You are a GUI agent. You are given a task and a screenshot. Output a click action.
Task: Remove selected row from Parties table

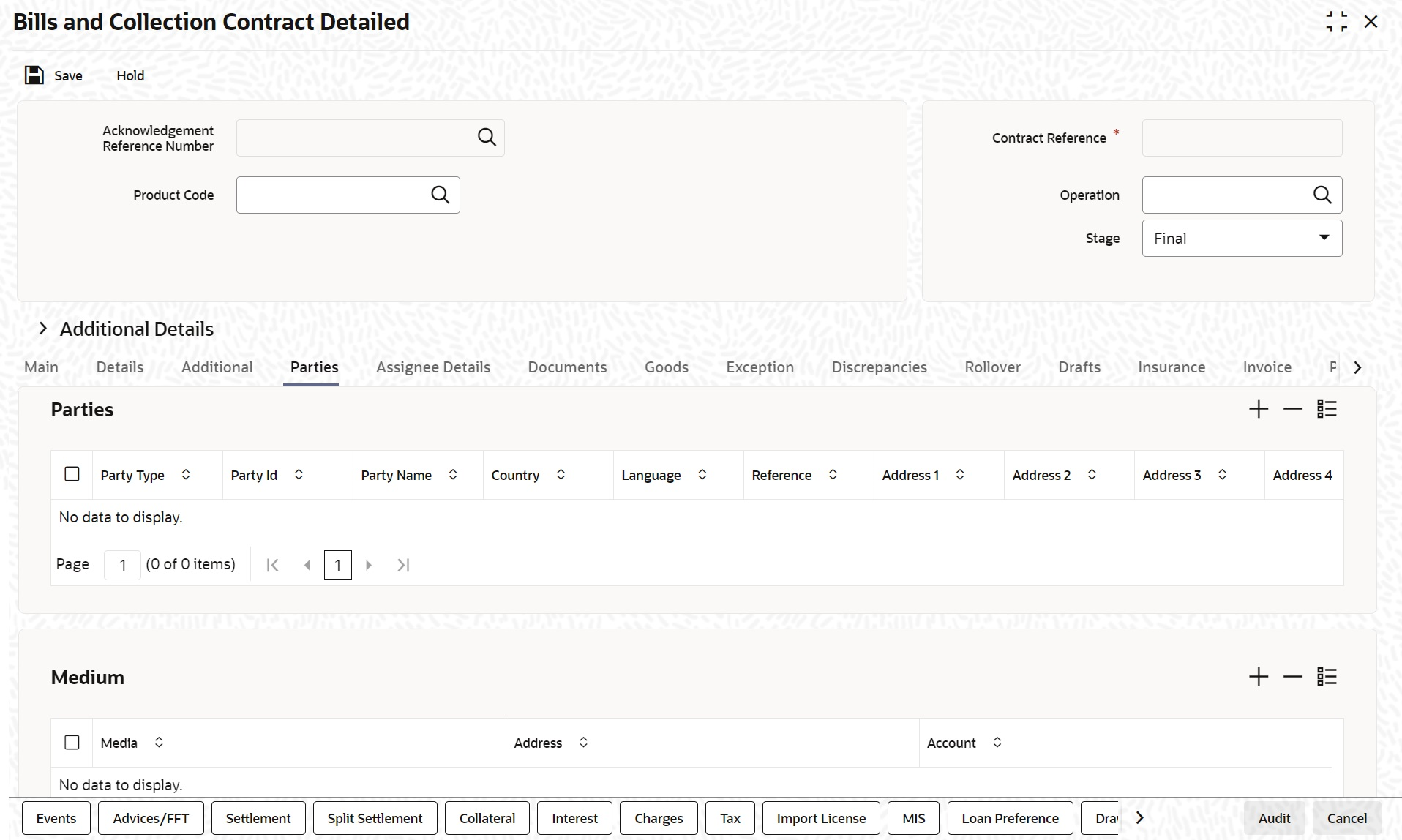coord(1293,409)
